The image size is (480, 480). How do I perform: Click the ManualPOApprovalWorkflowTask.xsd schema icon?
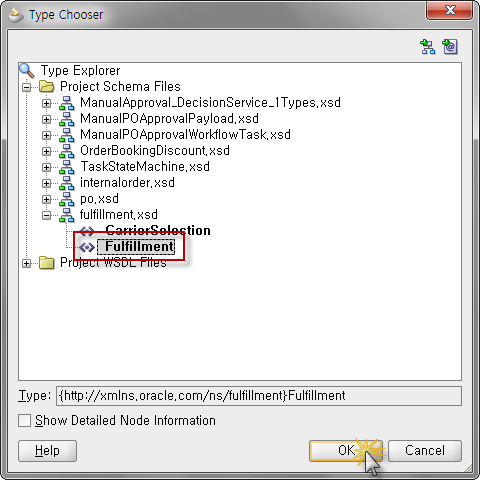(67, 135)
